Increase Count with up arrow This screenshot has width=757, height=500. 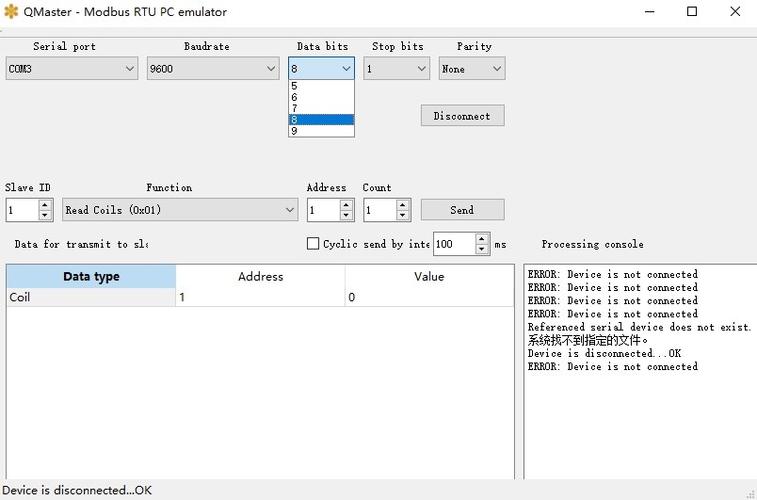point(403,205)
